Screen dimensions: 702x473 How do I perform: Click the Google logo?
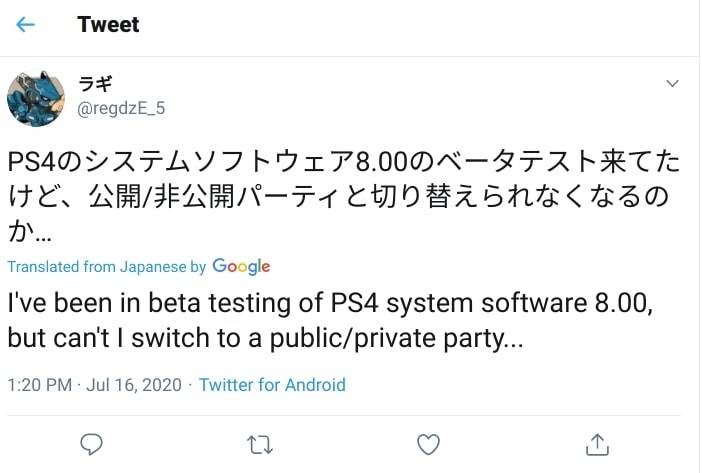pos(241,266)
